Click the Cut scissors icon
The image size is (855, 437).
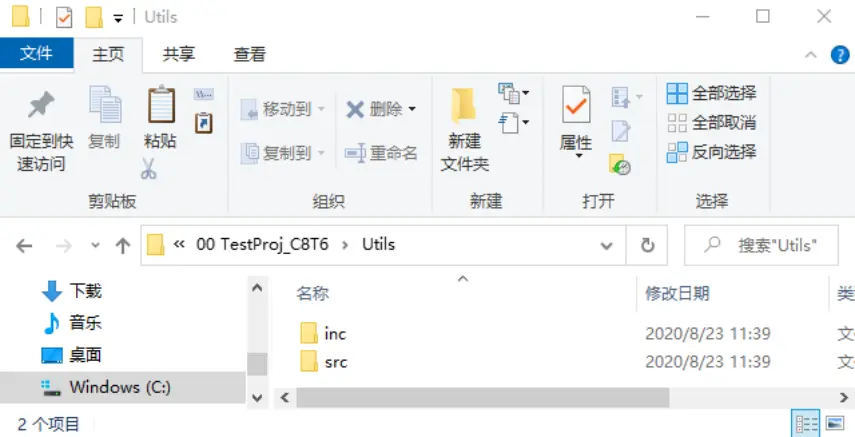149,169
